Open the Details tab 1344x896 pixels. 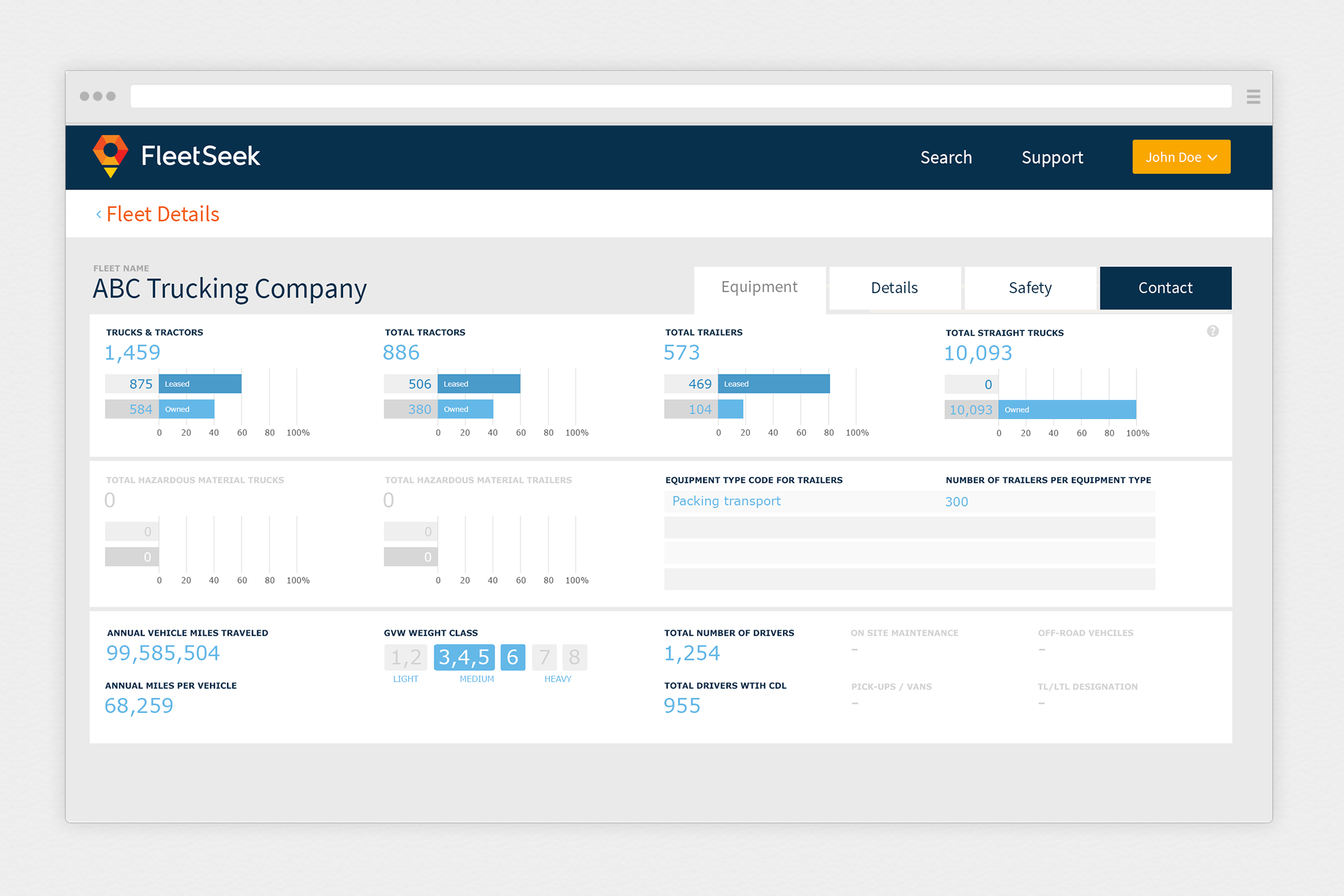894,288
